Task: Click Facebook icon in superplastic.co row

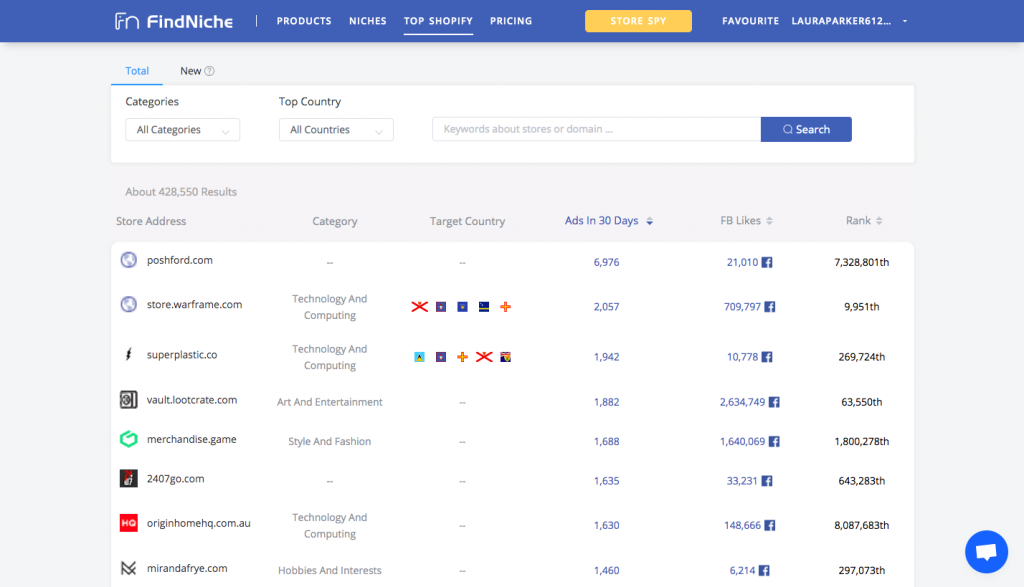Action: click(767, 357)
